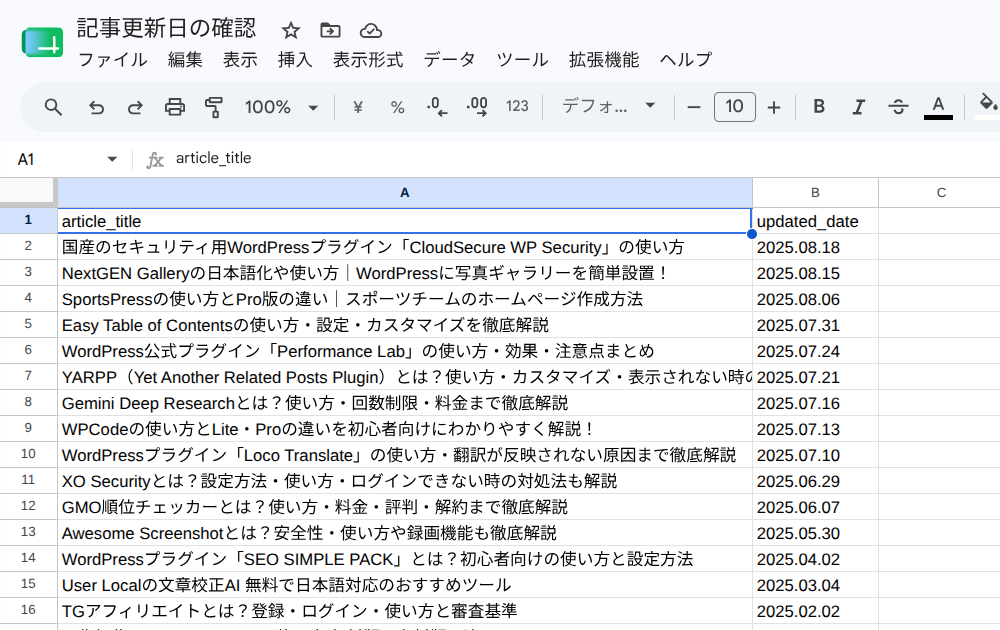Toggle italic formatting
Screen dimensions: 1000x630
pos(859,107)
